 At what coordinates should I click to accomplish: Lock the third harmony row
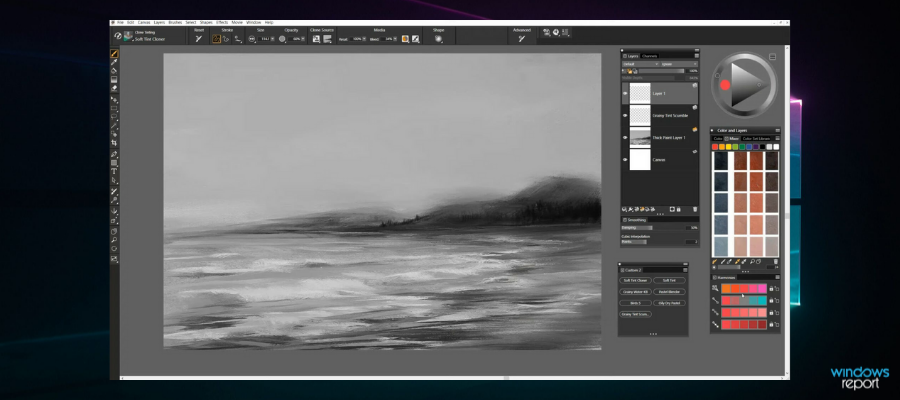tap(771, 313)
